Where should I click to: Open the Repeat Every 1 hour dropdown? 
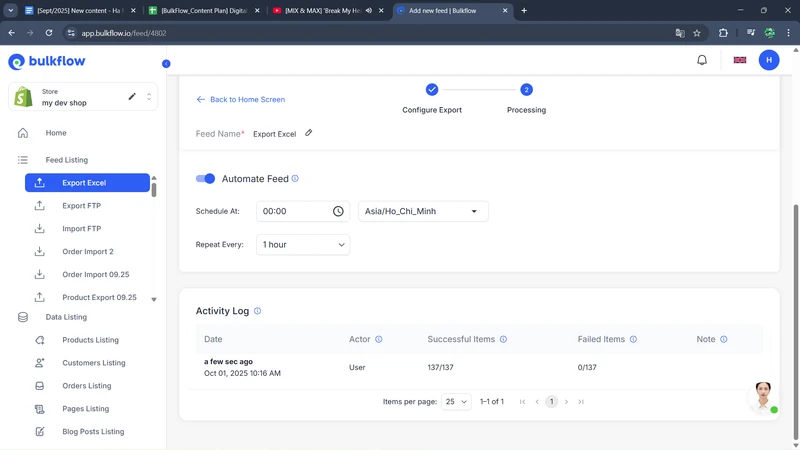pos(303,244)
